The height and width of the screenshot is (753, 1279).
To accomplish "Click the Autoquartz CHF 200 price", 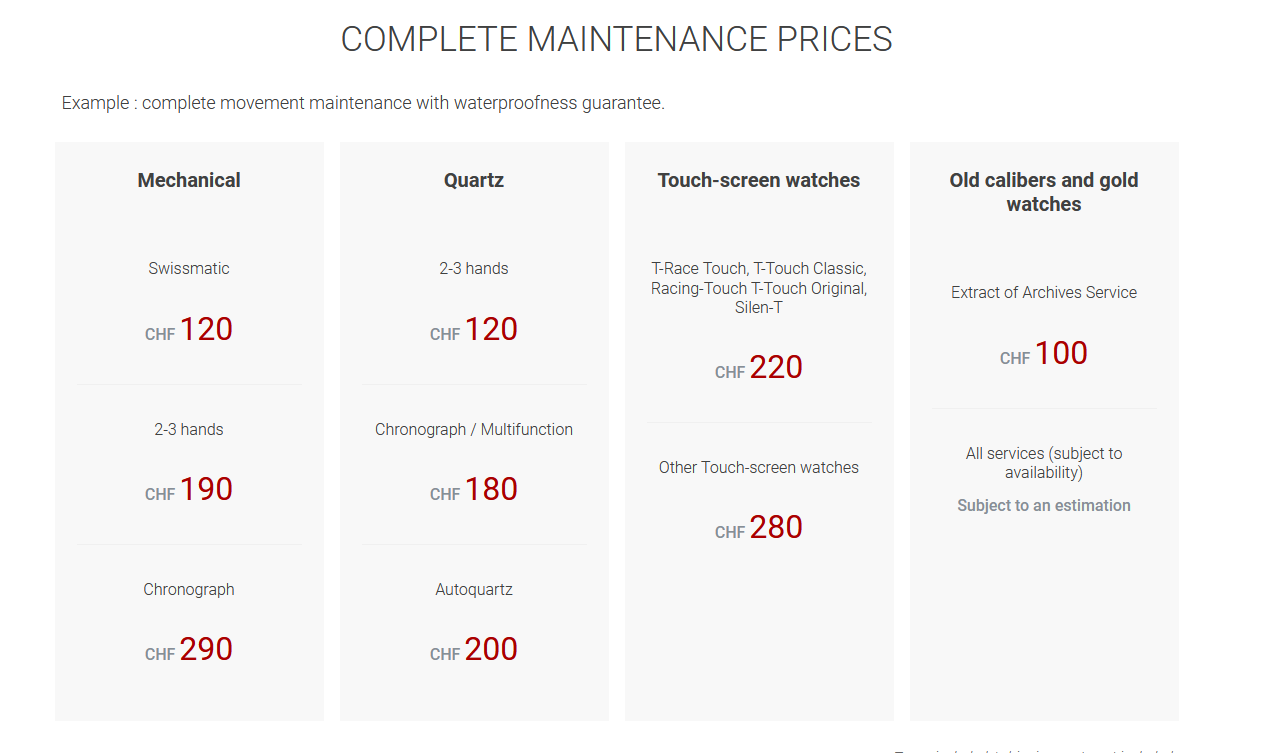I will point(474,650).
